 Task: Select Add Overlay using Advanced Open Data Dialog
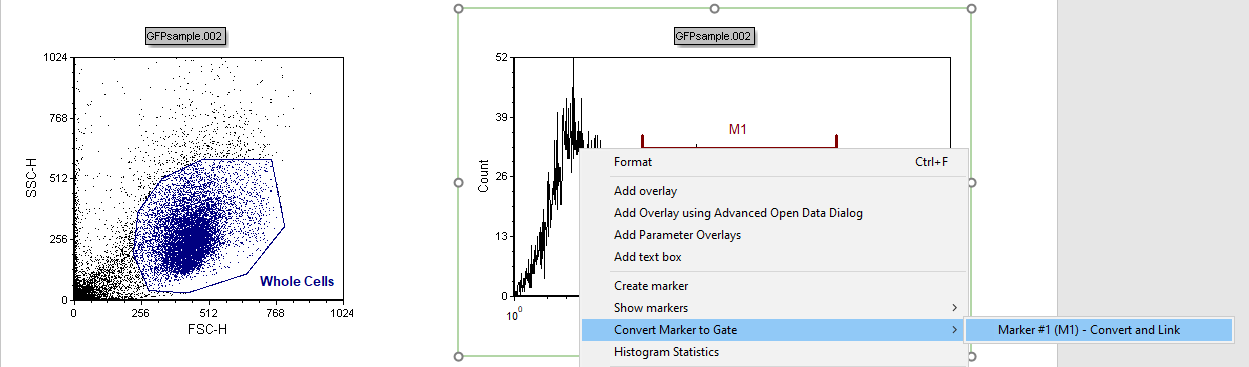click(x=774, y=213)
